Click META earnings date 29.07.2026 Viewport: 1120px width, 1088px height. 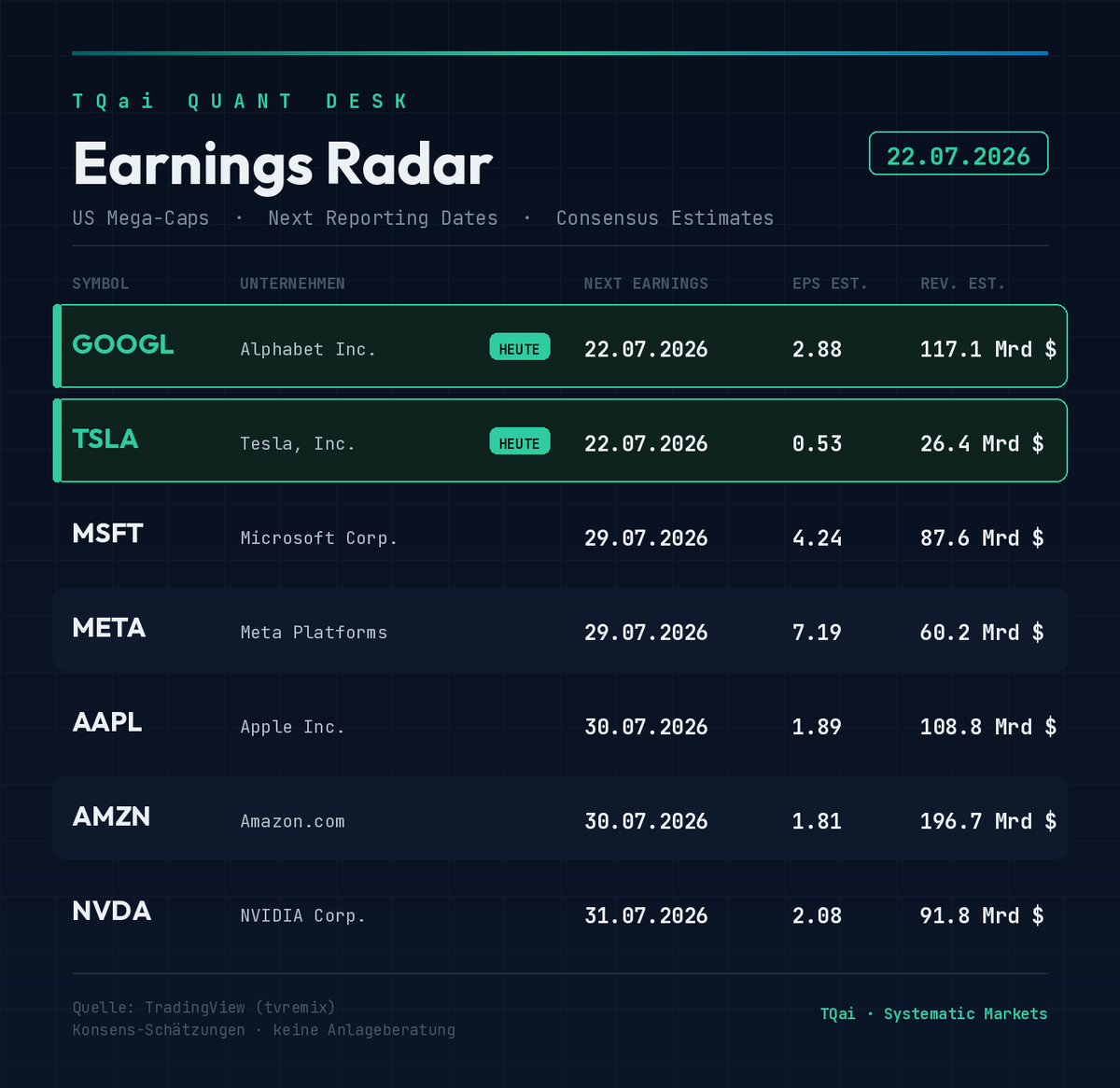[x=646, y=633]
